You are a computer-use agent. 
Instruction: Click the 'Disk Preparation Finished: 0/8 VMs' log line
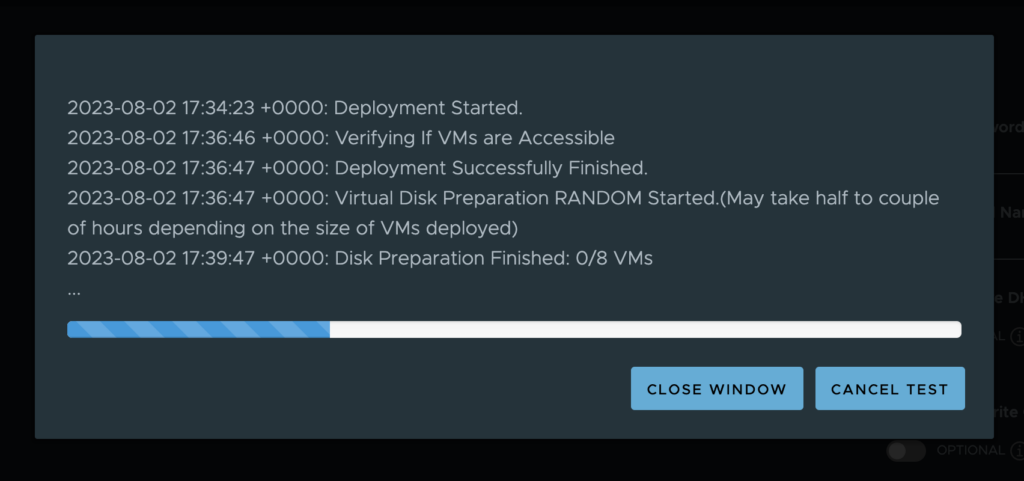360,258
